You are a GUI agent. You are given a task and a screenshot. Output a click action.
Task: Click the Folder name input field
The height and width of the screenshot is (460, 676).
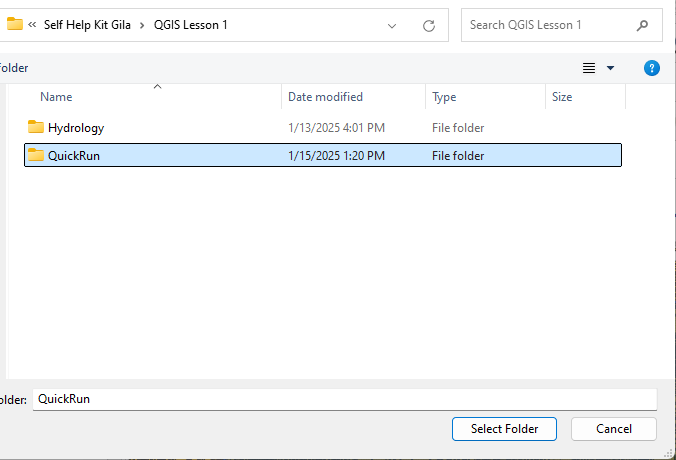[344, 398]
